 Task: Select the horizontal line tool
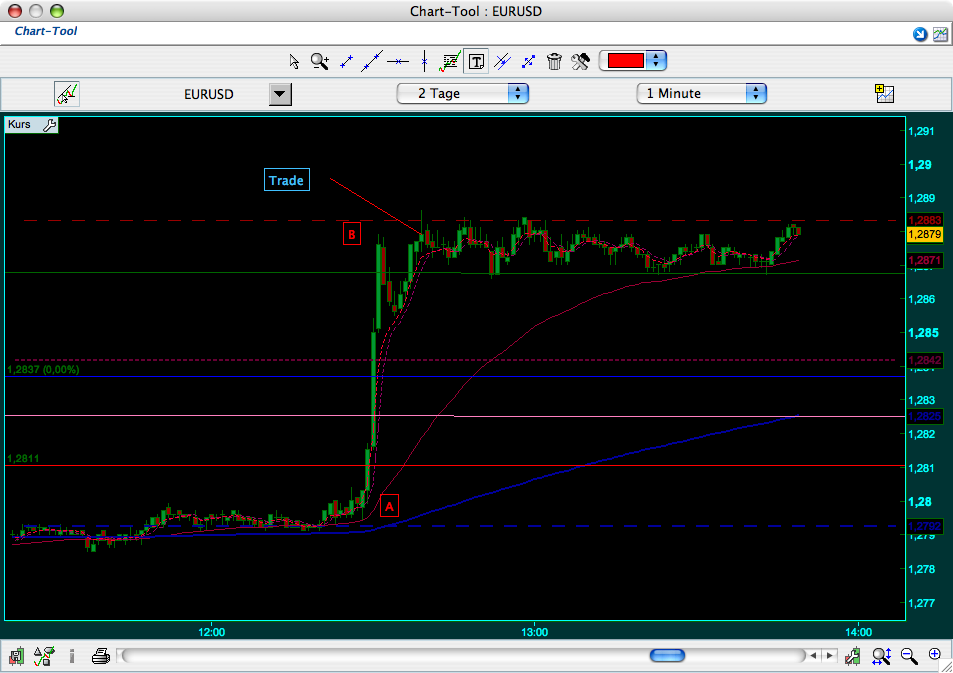[398, 61]
